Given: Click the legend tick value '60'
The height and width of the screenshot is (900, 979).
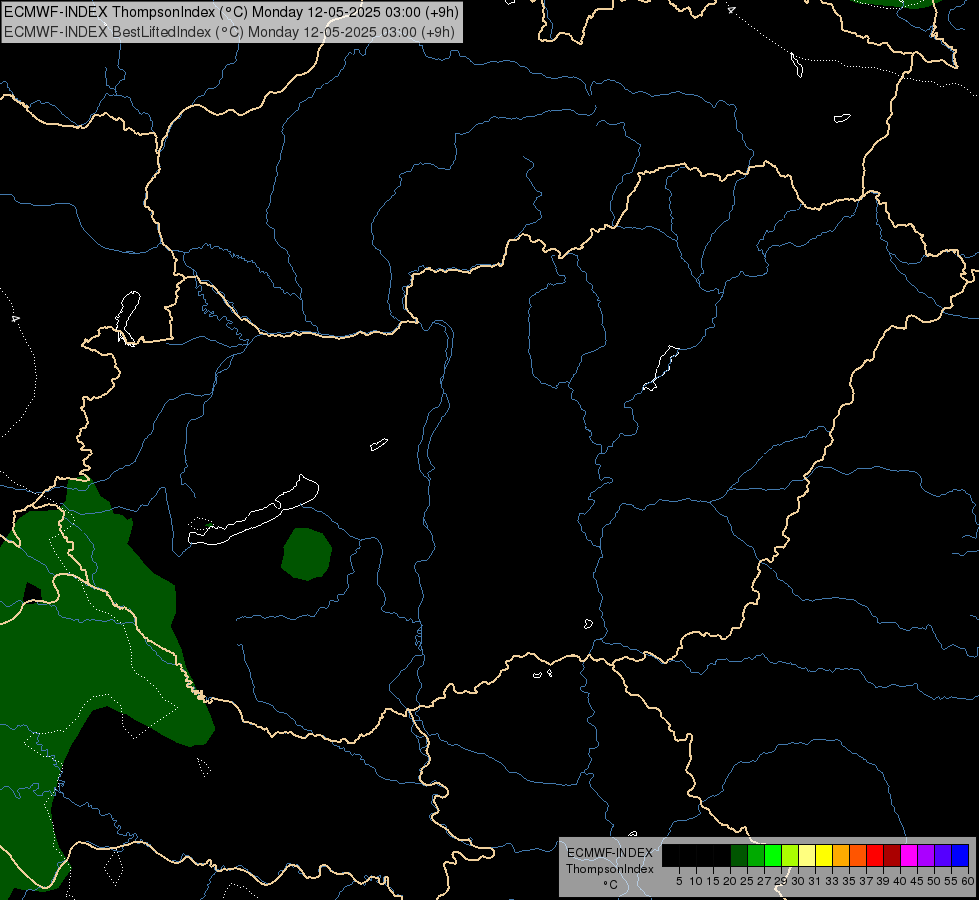Looking at the screenshot, I should coord(968,881).
